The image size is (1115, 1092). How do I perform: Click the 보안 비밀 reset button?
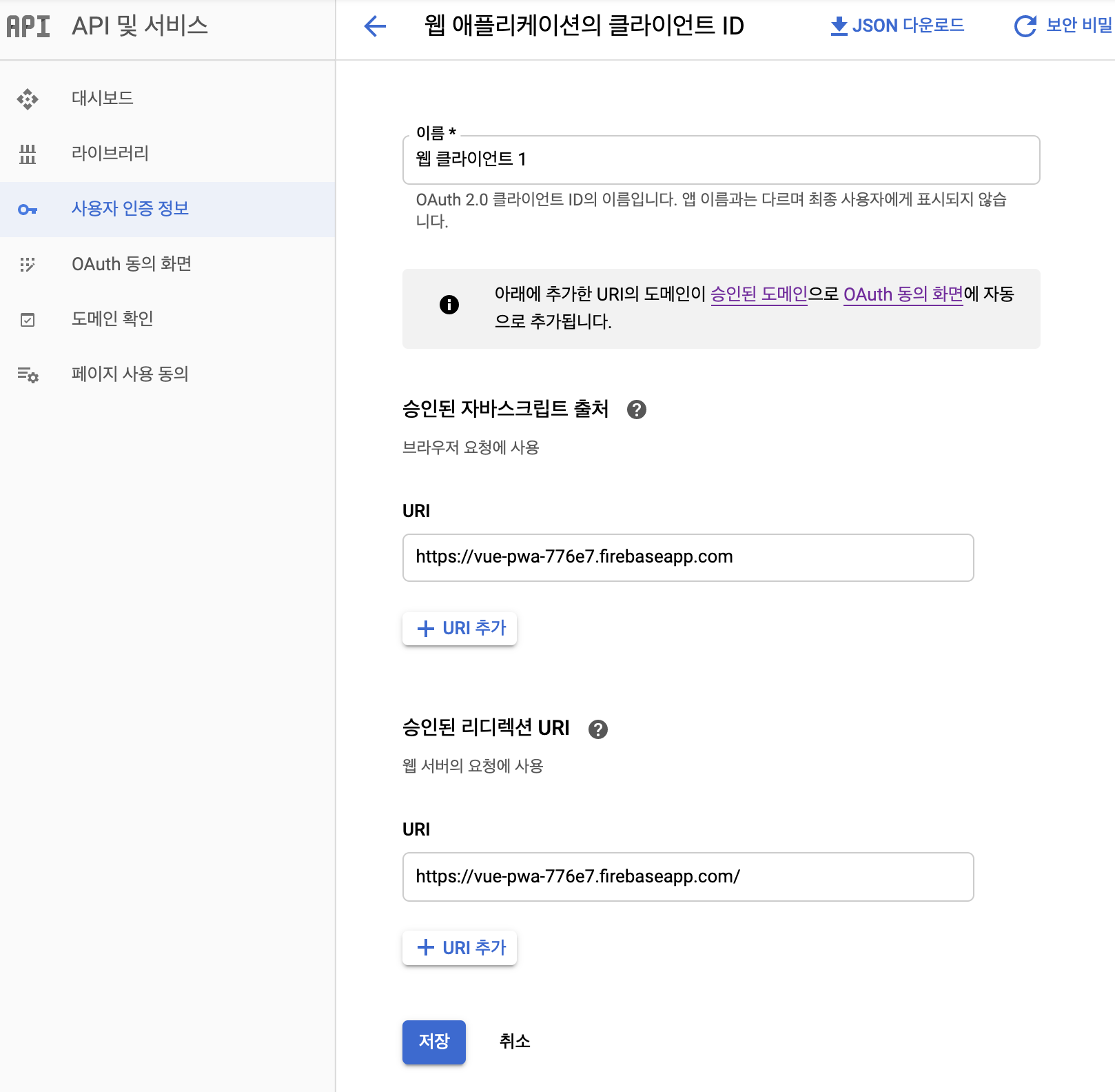[1063, 26]
